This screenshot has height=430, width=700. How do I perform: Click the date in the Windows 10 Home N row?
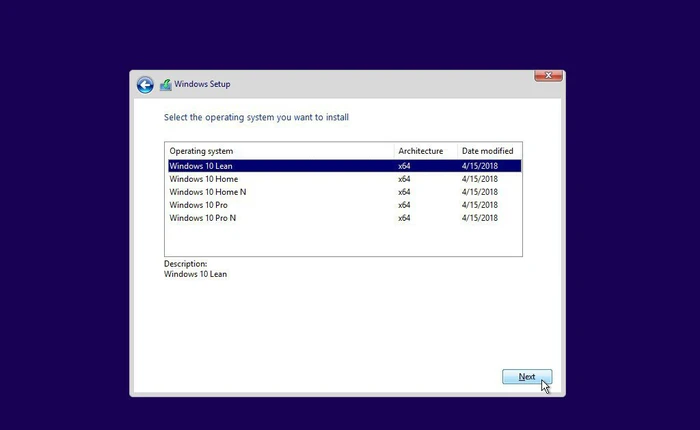(479, 192)
